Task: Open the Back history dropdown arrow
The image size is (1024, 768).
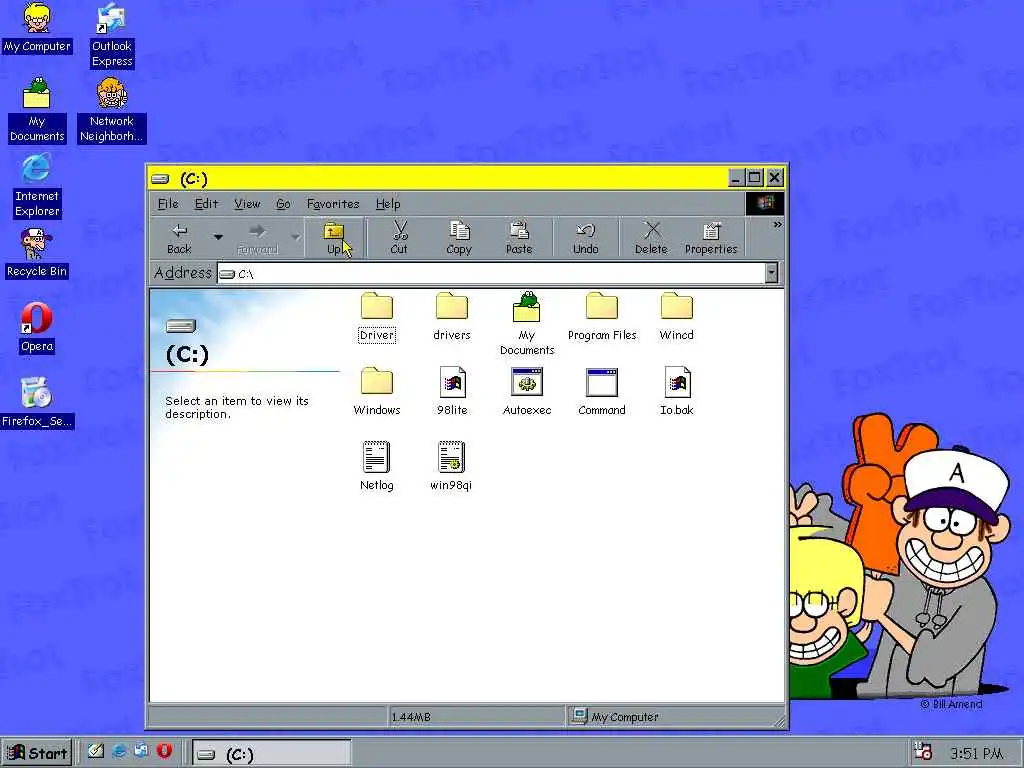Action: point(218,238)
